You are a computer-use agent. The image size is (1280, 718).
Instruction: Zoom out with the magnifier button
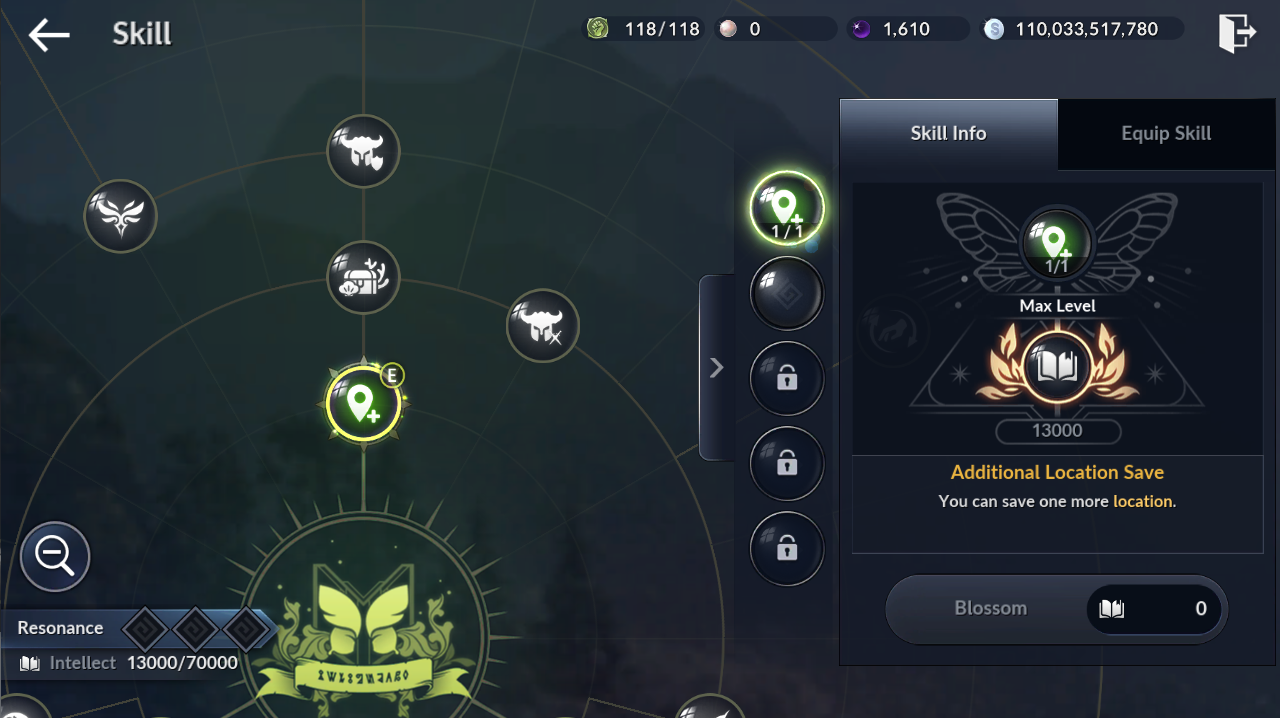click(x=55, y=556)
